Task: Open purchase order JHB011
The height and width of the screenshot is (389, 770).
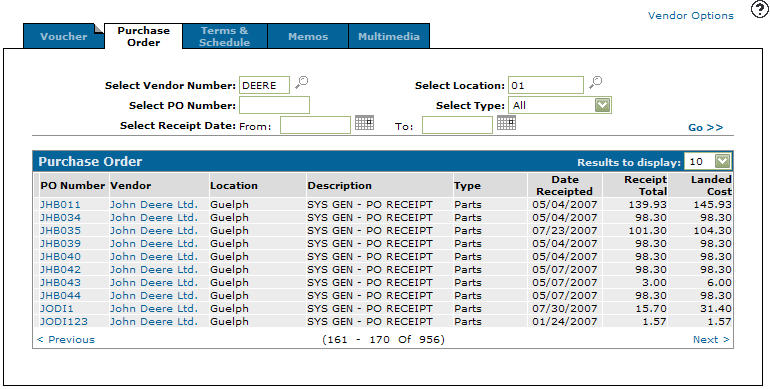Action: (60, 204)
